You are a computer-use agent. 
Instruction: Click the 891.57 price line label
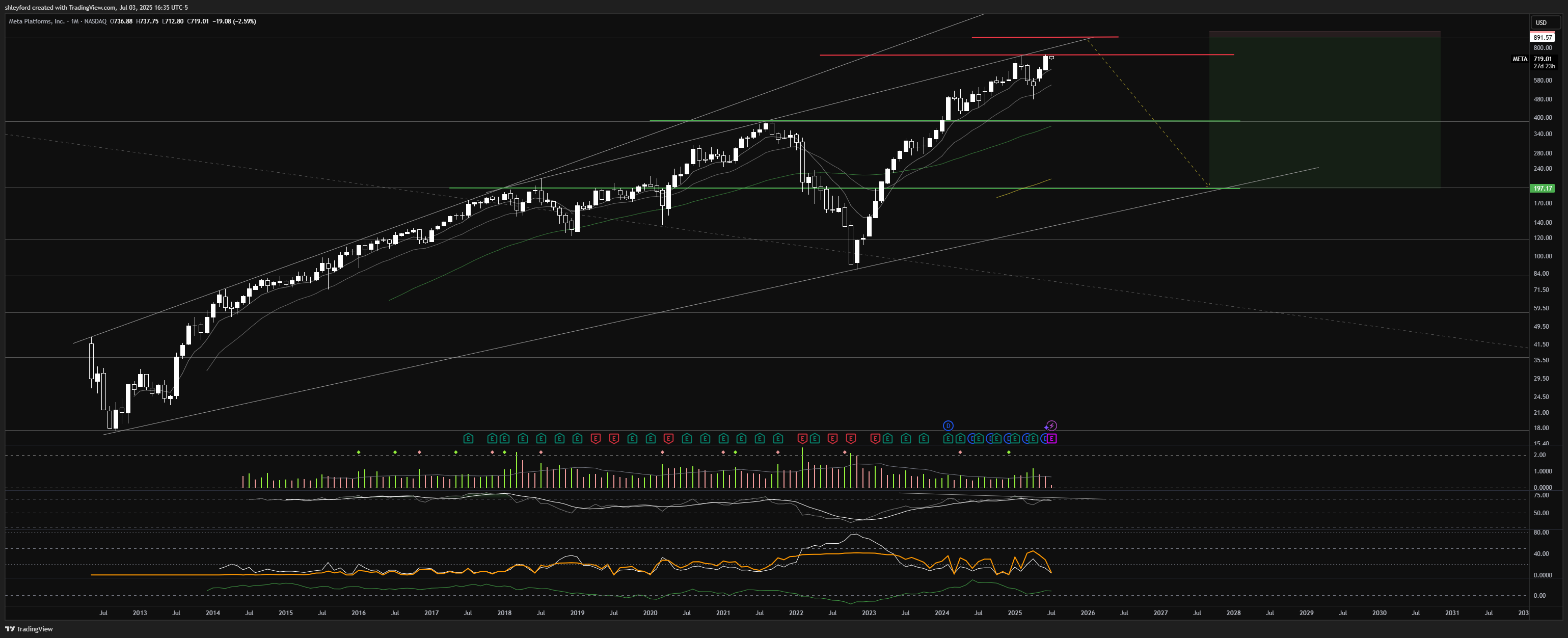tap(1543, 38)
